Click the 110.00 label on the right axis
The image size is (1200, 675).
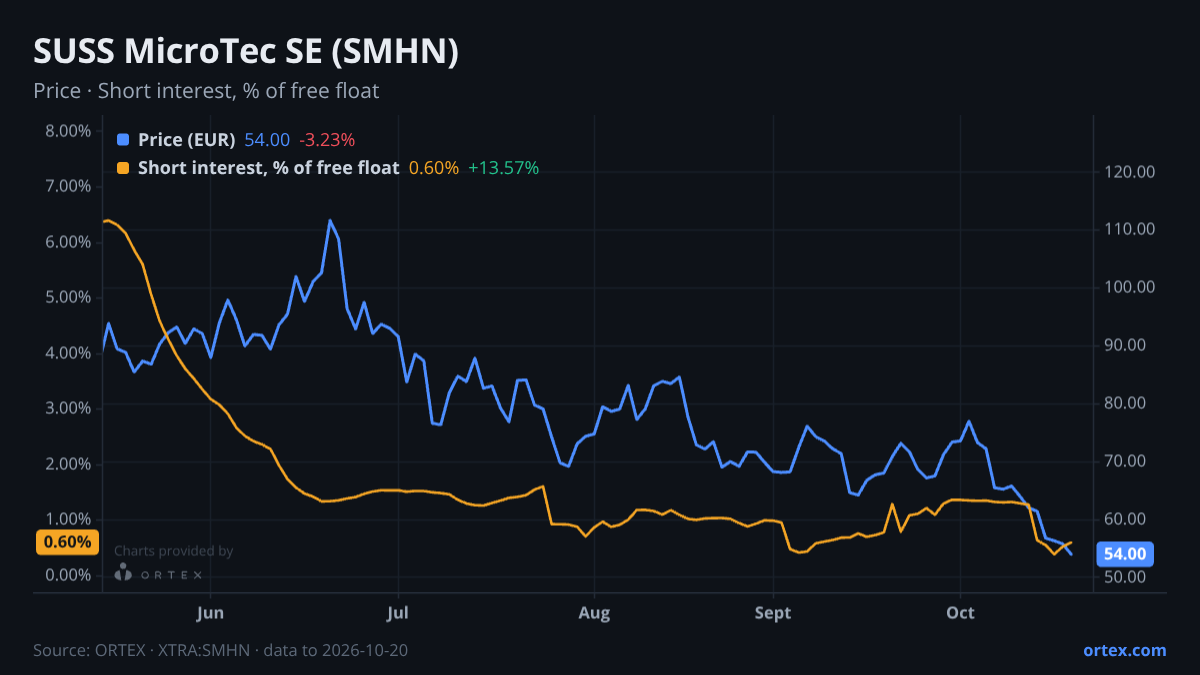click(1129, 229)
